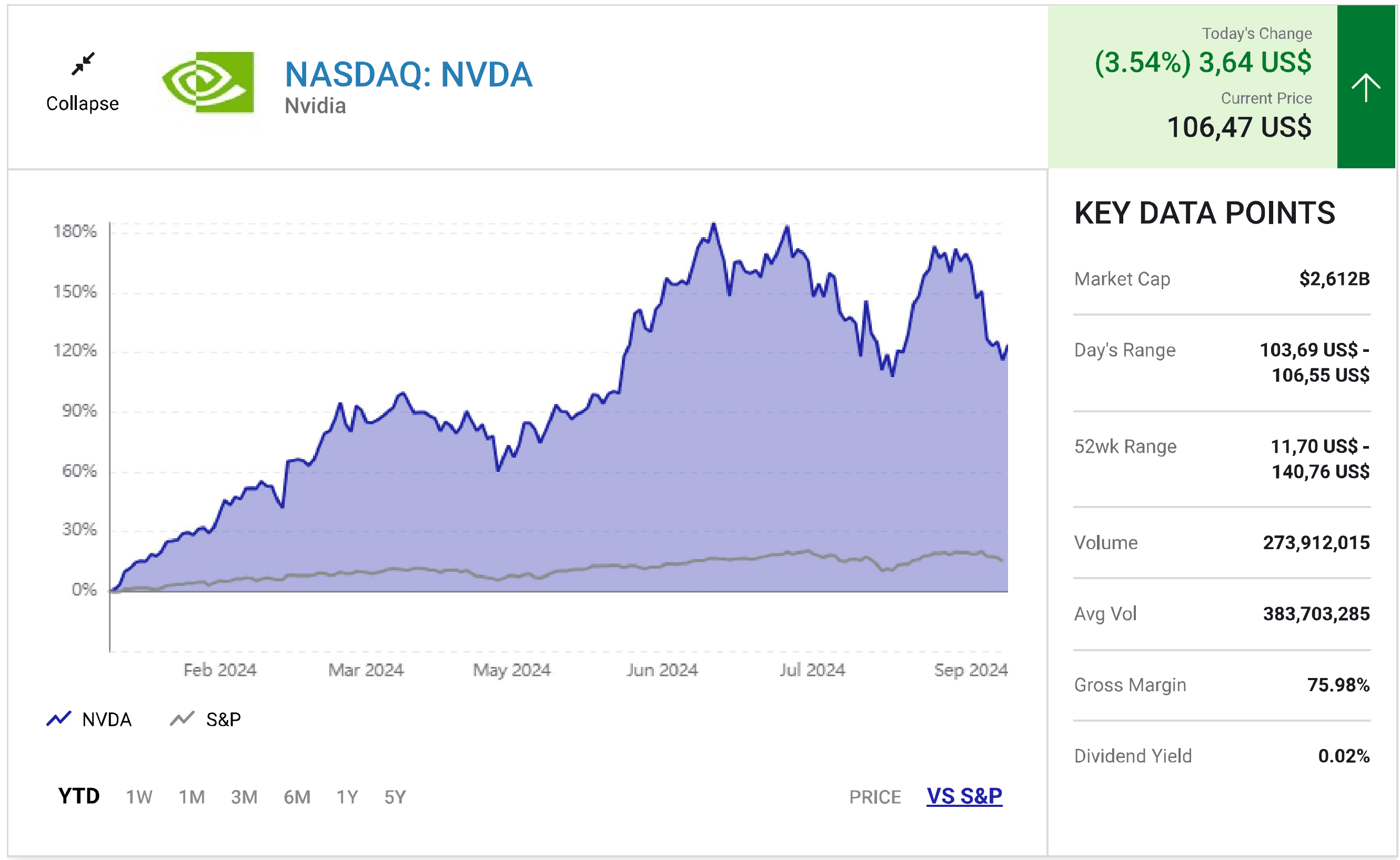Screen dimensions: 1400x860
Task: Click Market Cap value $2,612B
Action: tap(1334, 279)
